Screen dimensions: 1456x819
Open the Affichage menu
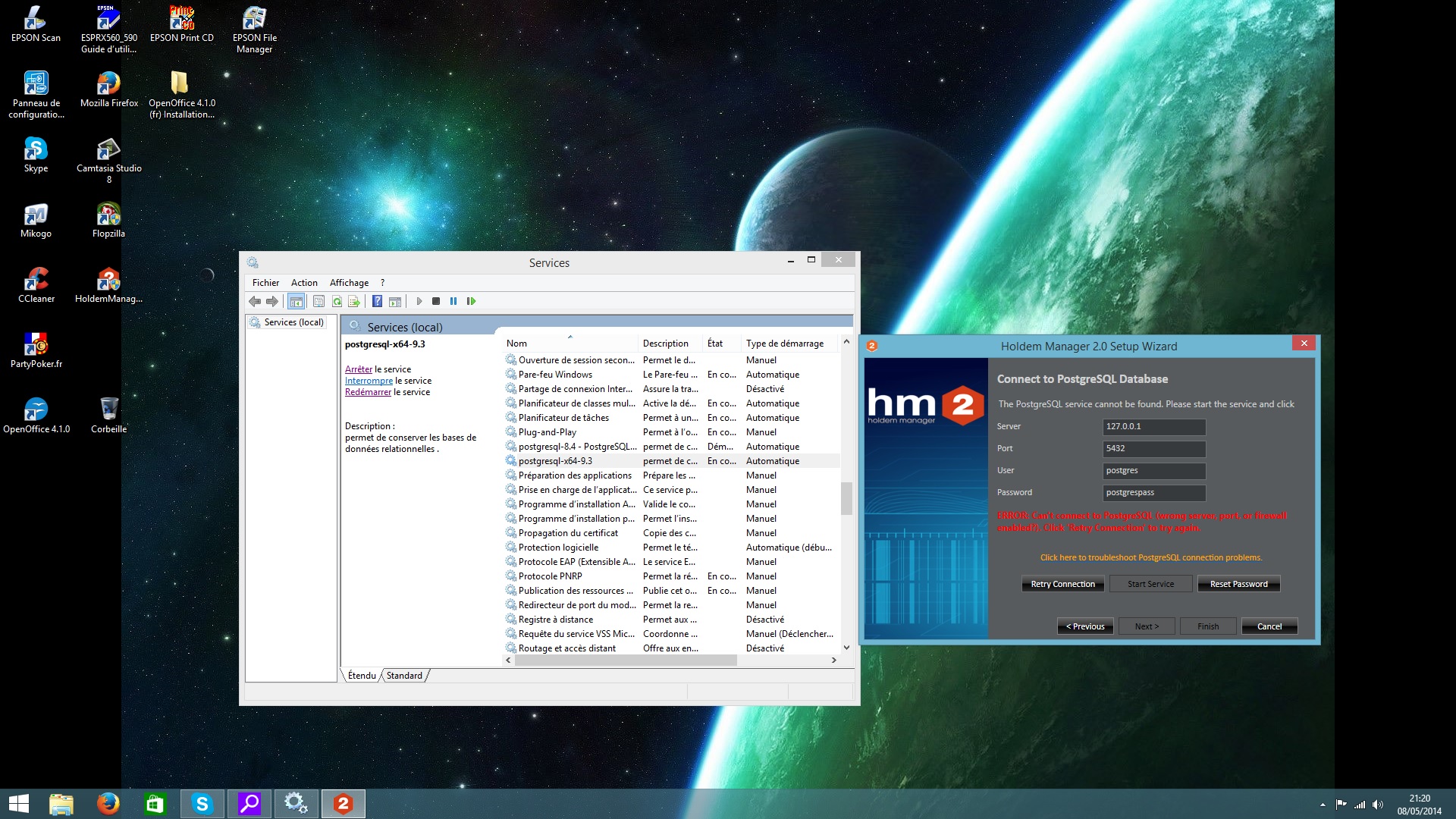349,282
